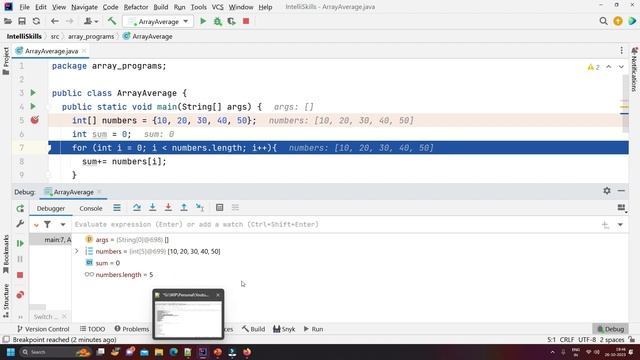This screenshot has width=640, height=360.
Task: Click the Evaluate expression input field
Action: (x=335, y=224)
